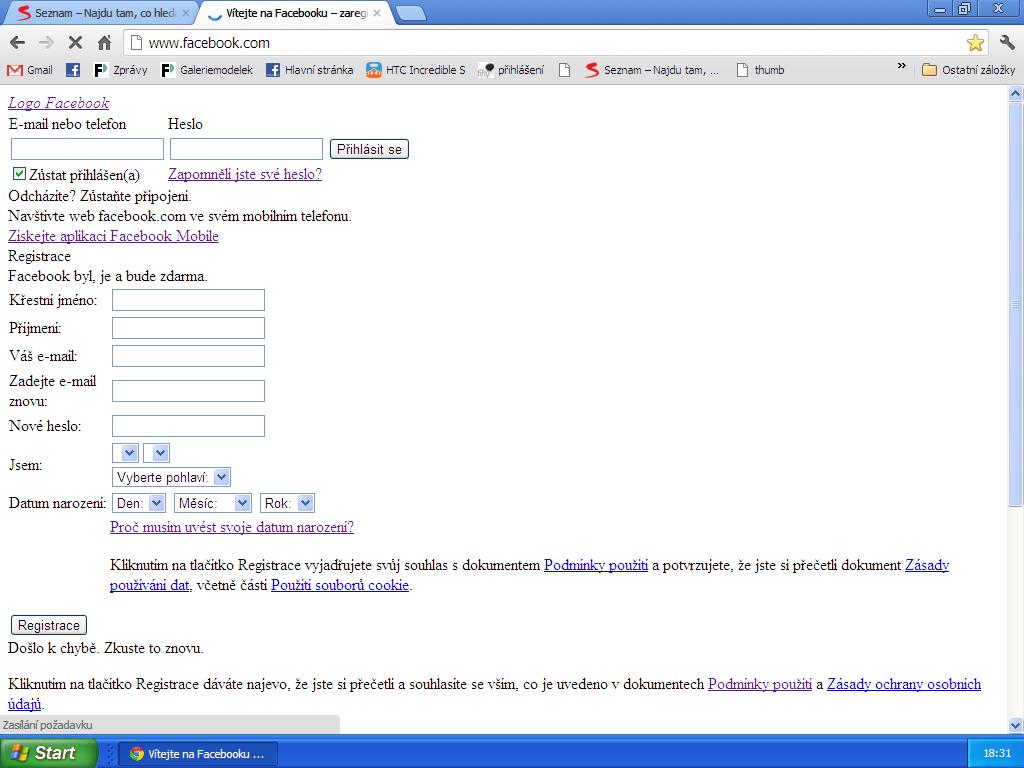Open the first empty dropdown beside Jsem
Viewport: 1024px width, 768px height.
pyautogui.click(x=125, y=453)
